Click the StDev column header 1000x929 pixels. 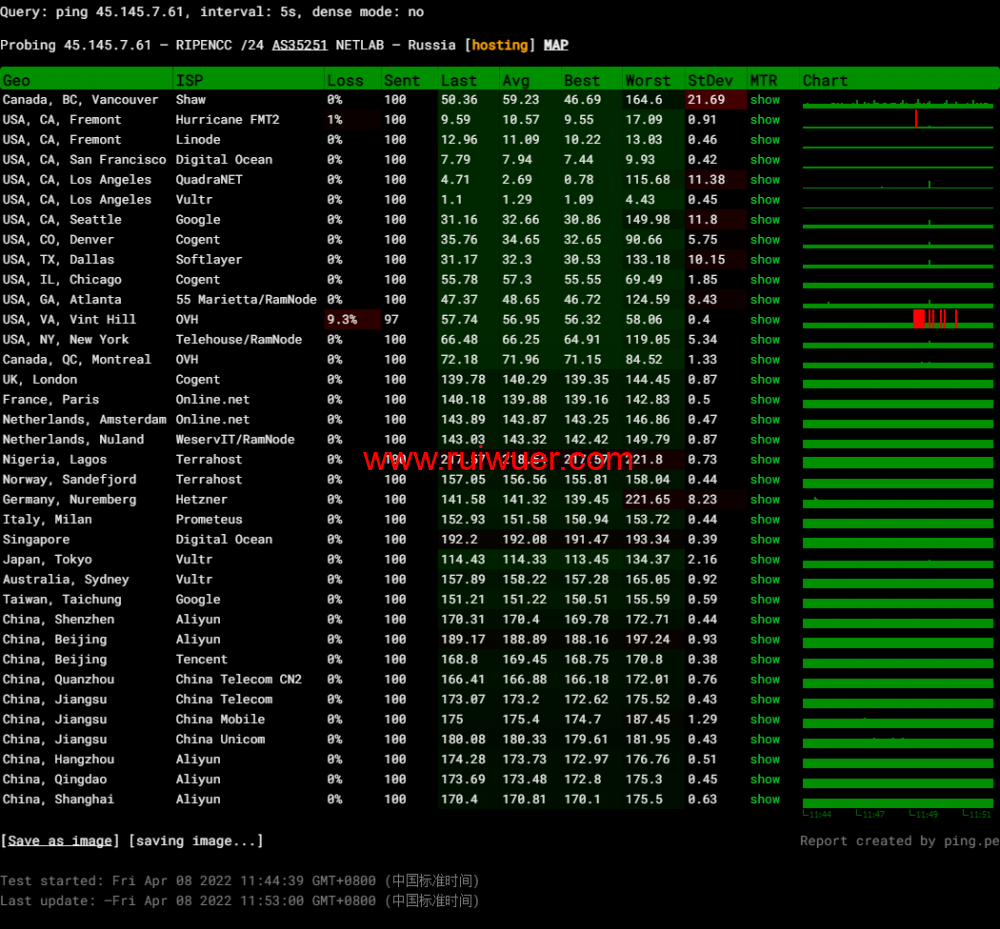(710, 80)
